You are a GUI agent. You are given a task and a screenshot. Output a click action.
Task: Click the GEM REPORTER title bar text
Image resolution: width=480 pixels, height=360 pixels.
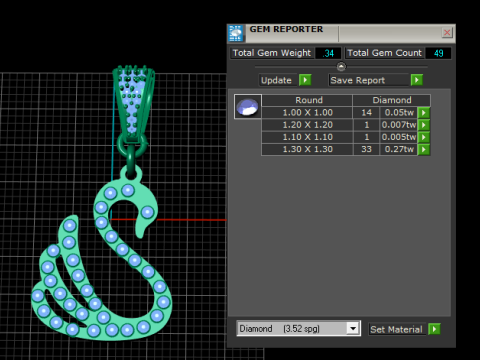(x=286, y=29)
